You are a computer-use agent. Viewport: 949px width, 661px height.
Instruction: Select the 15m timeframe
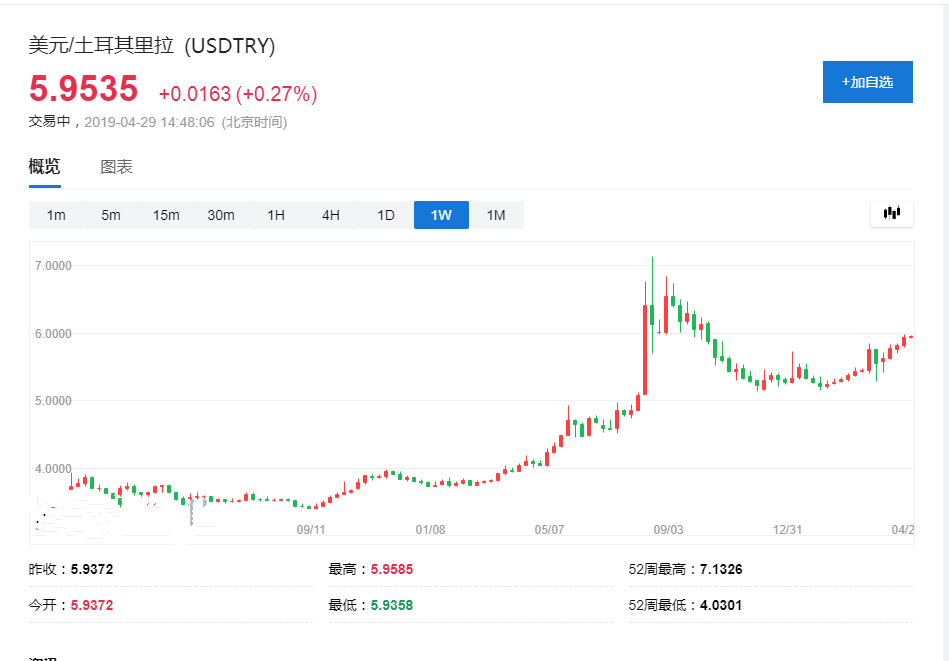[x=166, y=215]
